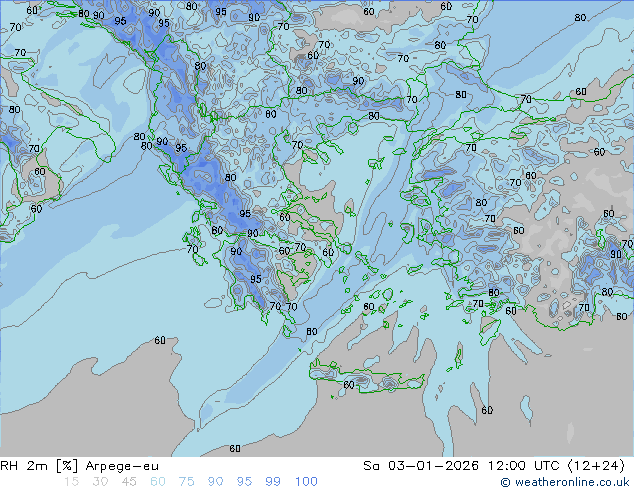Select legend value 90 in the color scale
This screenshot has width=634, height=490.
215,482
